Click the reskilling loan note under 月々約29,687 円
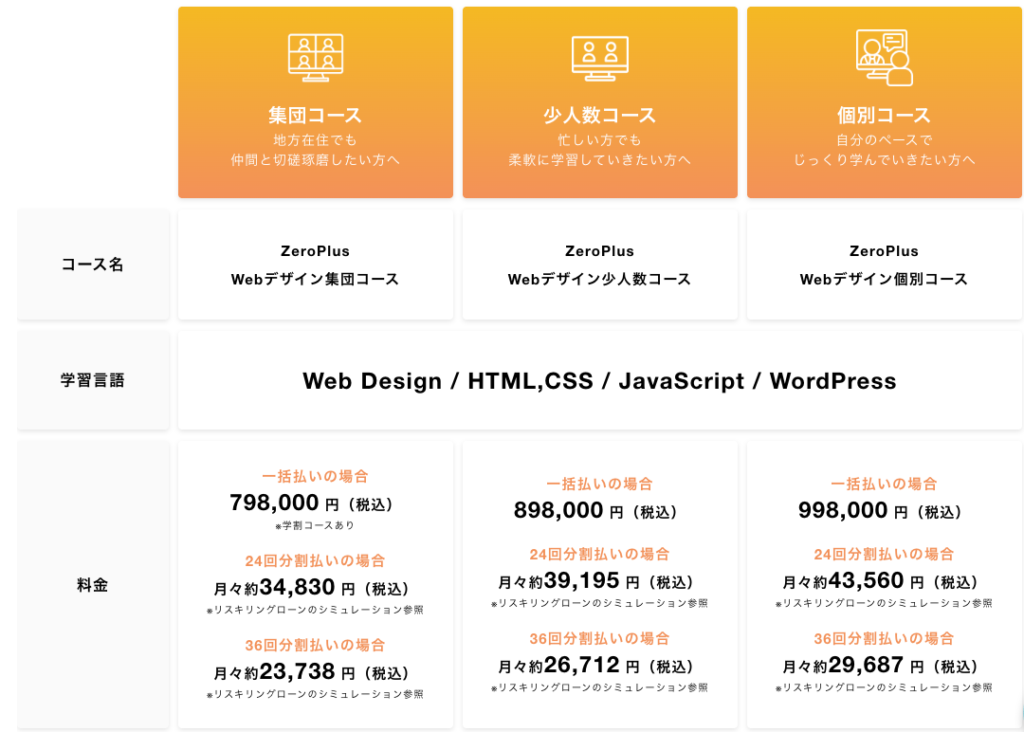Image resolution: width=1024 pixels, height=732 pixels. coord(884,688)
